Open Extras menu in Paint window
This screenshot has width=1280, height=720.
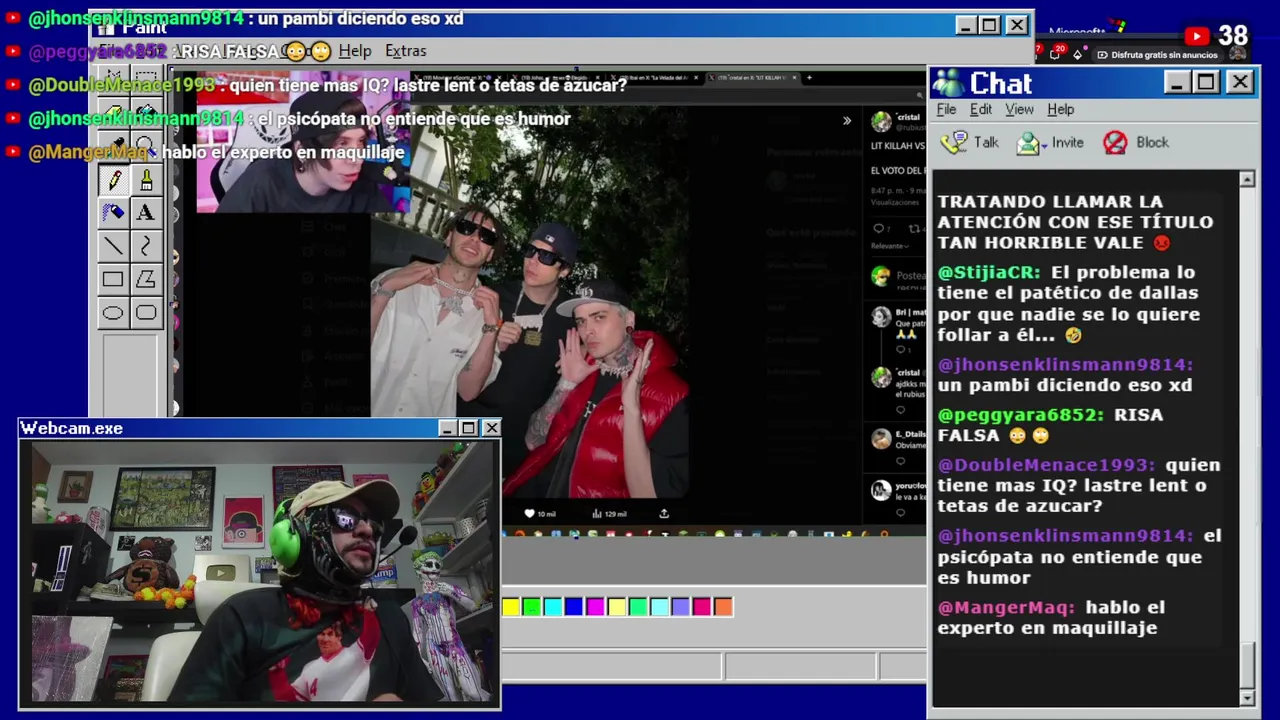405,51
